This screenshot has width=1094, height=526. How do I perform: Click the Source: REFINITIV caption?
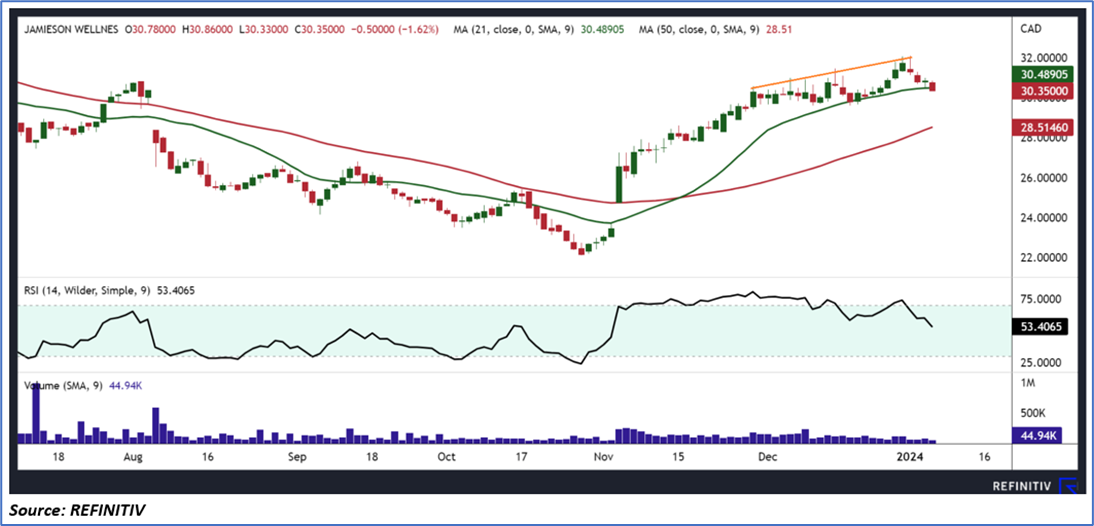(x=75, y=511)
